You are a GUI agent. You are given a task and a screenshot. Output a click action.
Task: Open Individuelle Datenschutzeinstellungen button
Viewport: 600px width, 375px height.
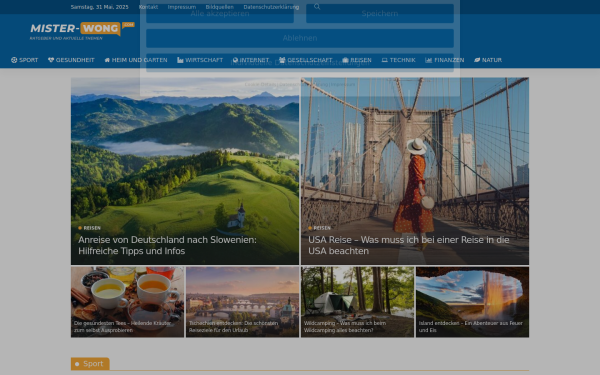click(300, 63)
